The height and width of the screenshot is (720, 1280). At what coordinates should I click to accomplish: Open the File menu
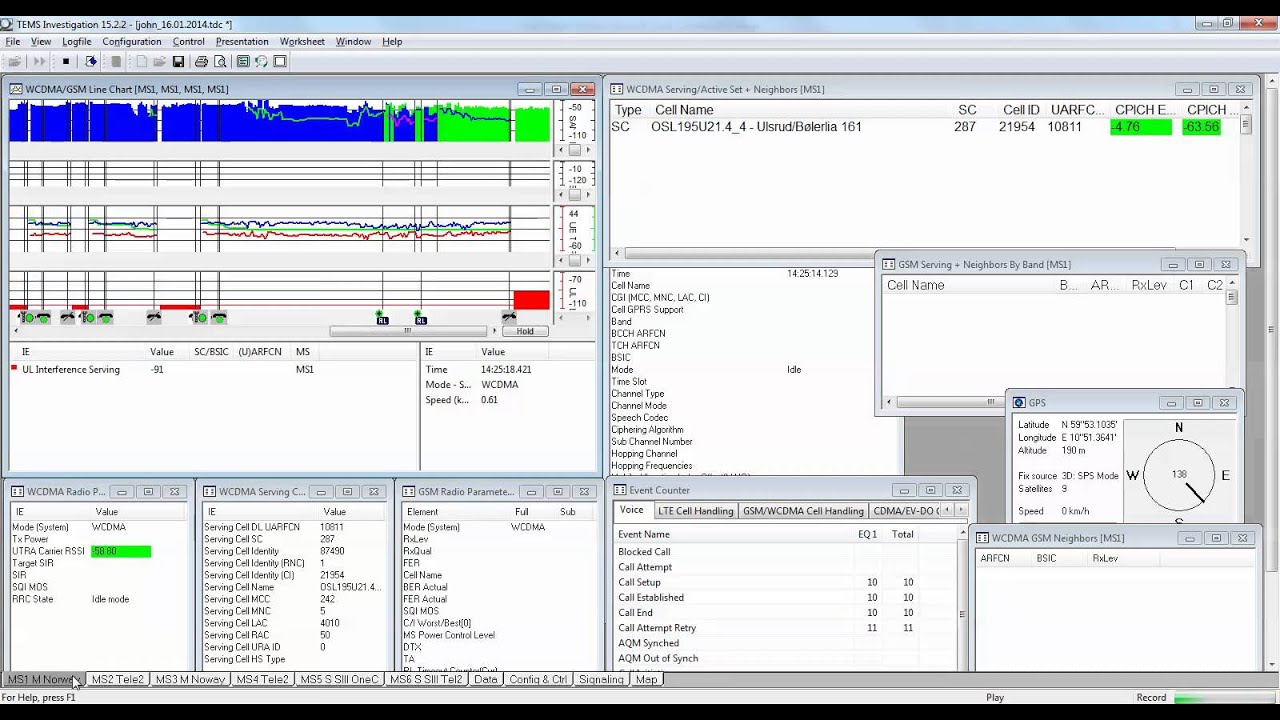click(13, 42)
